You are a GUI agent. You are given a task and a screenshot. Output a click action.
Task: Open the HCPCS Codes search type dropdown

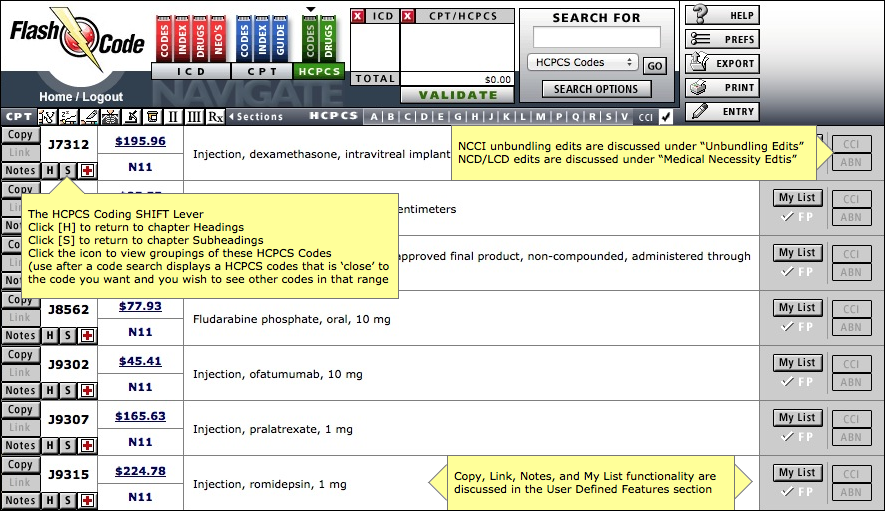point(583,62)
